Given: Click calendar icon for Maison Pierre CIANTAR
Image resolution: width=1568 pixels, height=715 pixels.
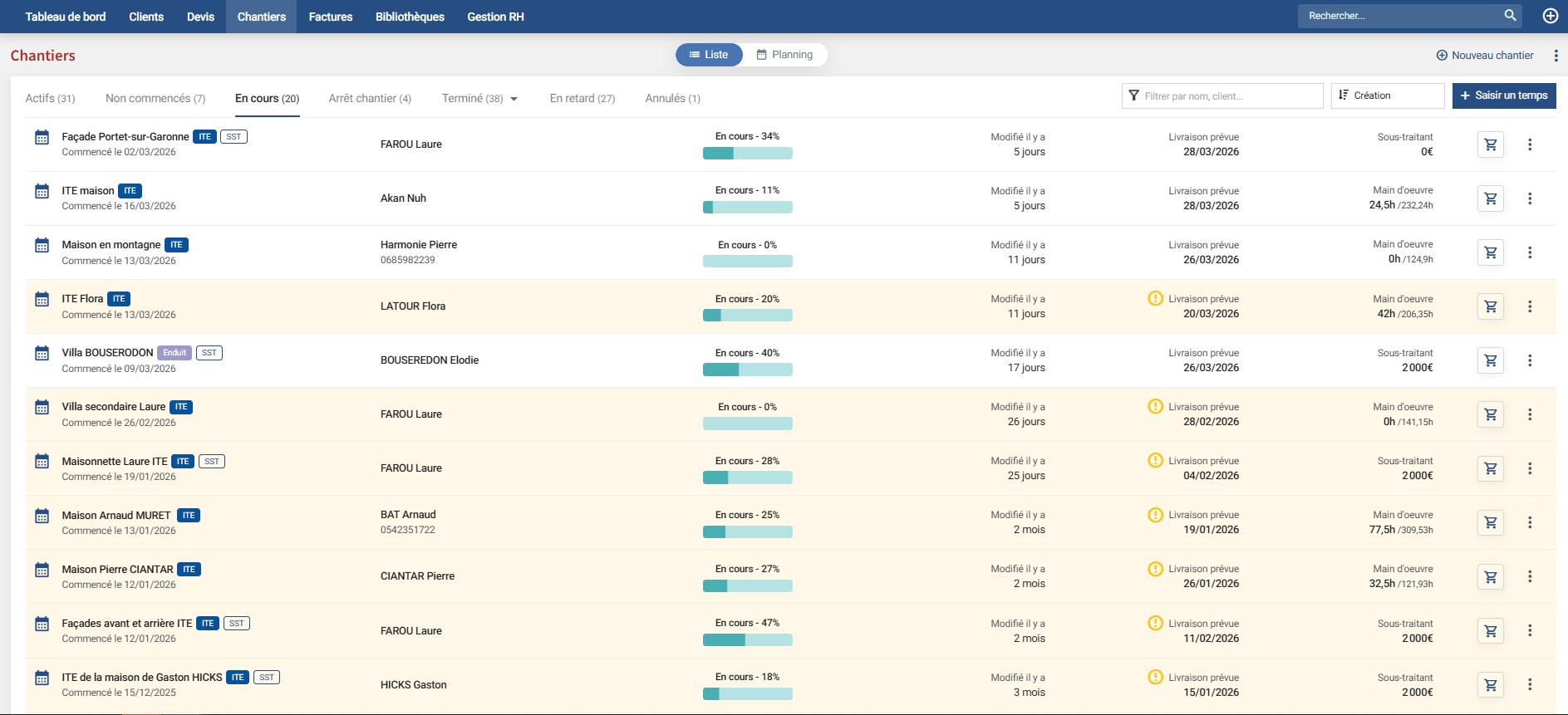Looking at the screenshot, I should 42,571.
